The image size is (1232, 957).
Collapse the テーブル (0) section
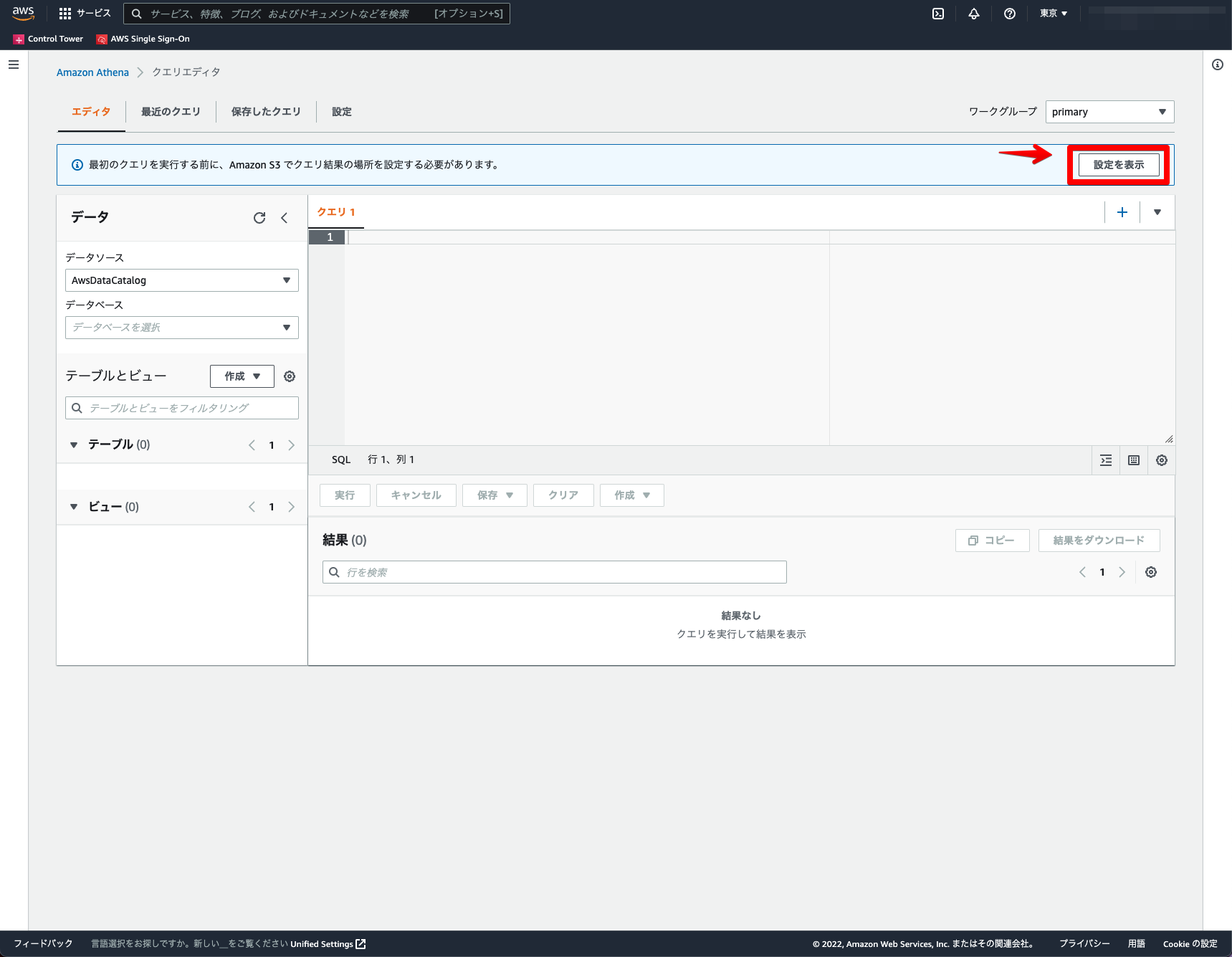coord(74,445)
